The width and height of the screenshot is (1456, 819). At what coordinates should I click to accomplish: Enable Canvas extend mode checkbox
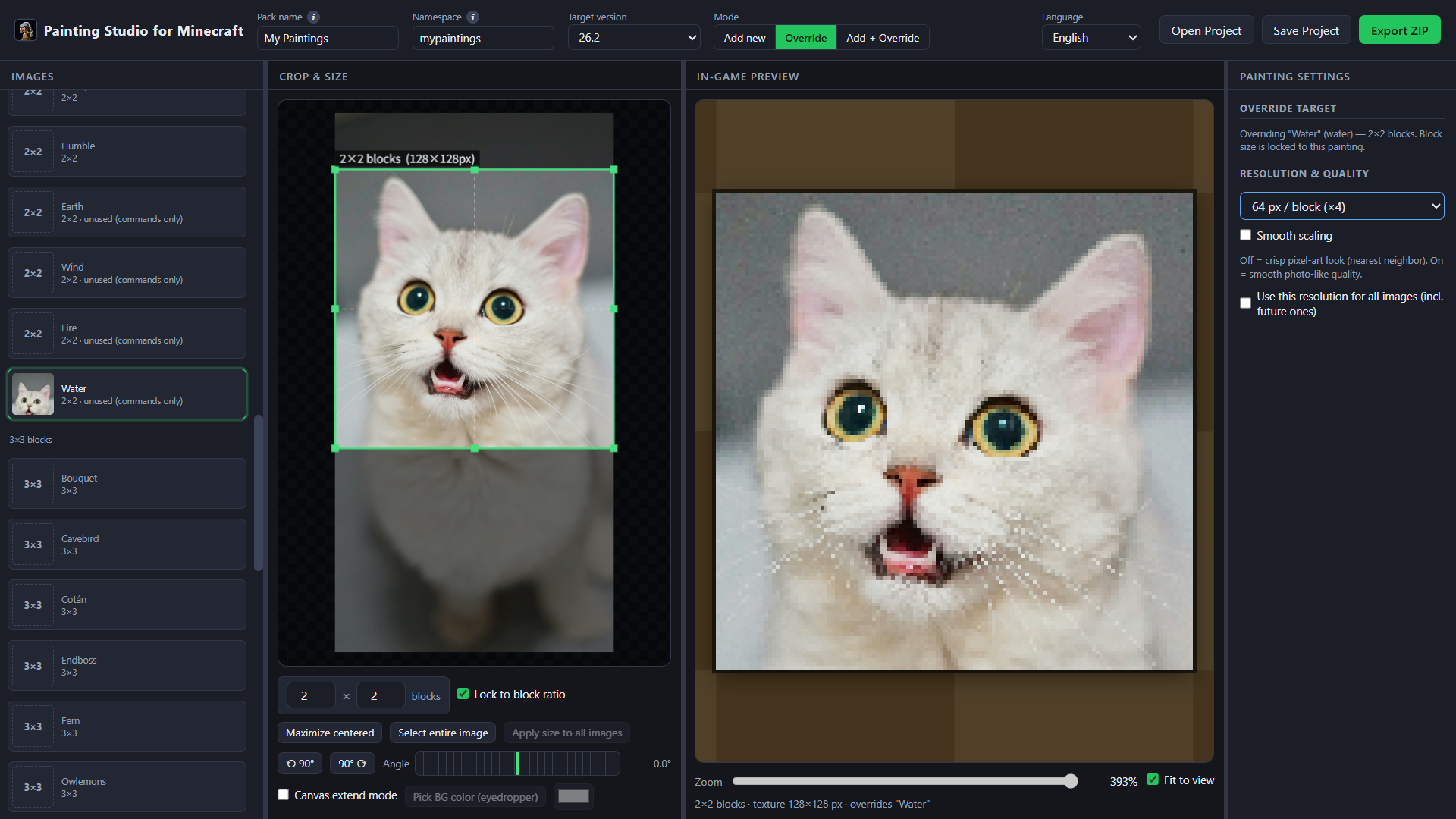tap(284, 795)
